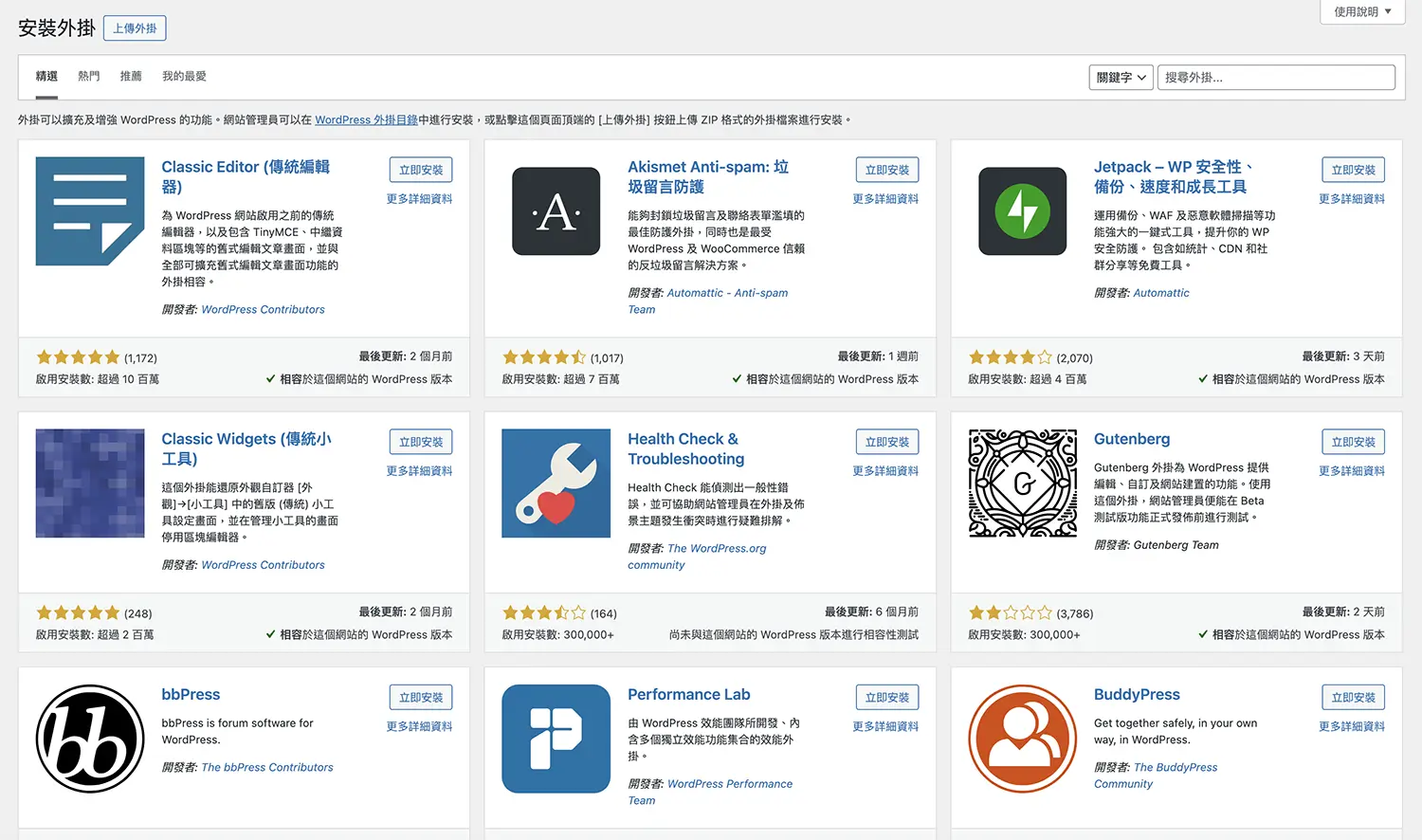Click the Gutenberg plugin icon

point(1023,484)
